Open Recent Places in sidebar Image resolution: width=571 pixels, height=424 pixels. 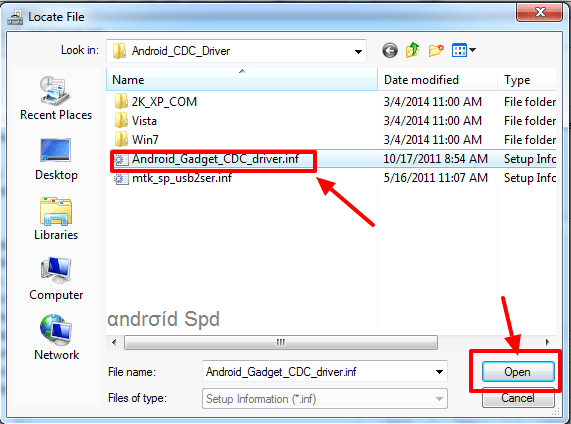56,98
